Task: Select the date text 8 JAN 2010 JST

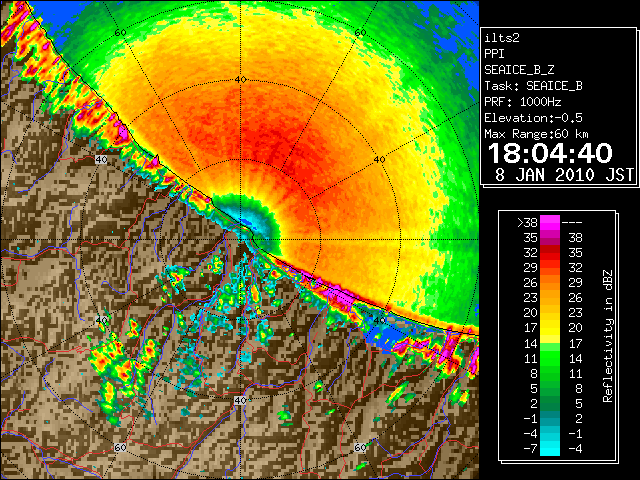Action: [564, 175]
